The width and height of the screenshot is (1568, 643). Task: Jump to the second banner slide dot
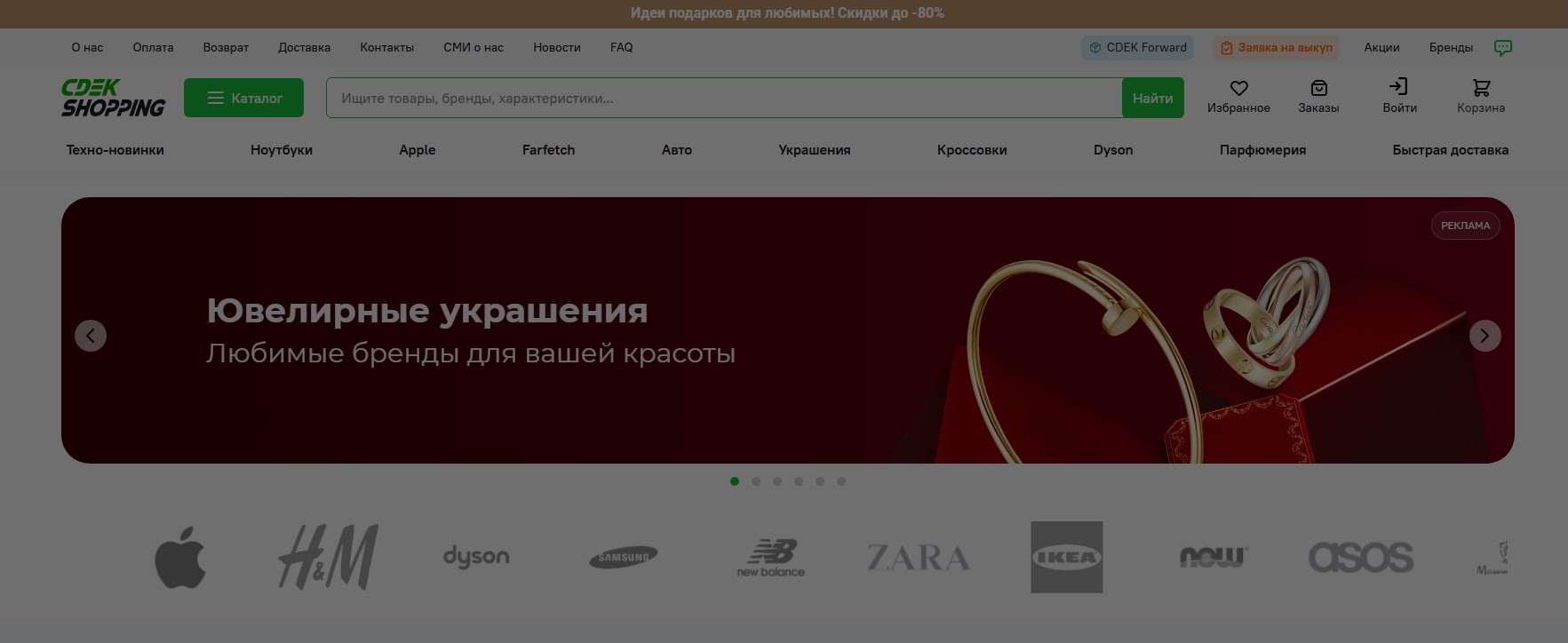pyautogui.click(x=756, y=481)
